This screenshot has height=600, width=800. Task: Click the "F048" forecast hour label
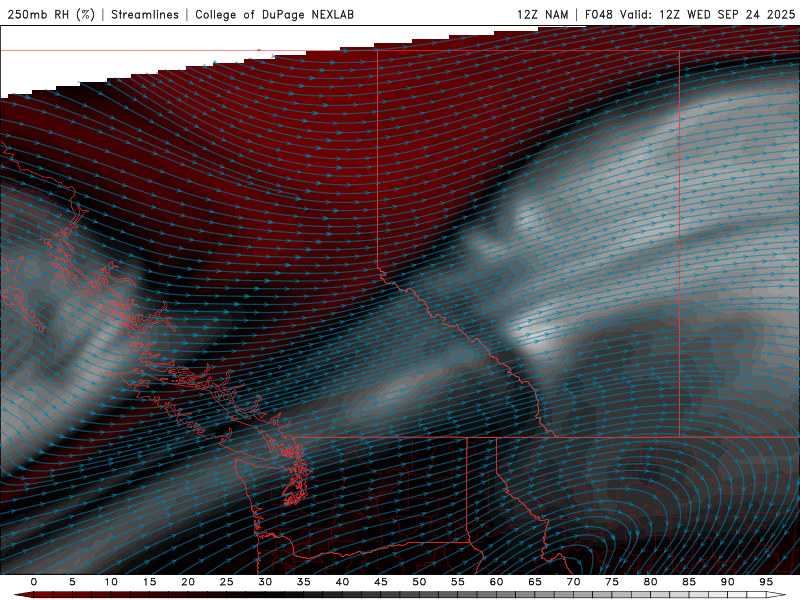tap(598, 14)
